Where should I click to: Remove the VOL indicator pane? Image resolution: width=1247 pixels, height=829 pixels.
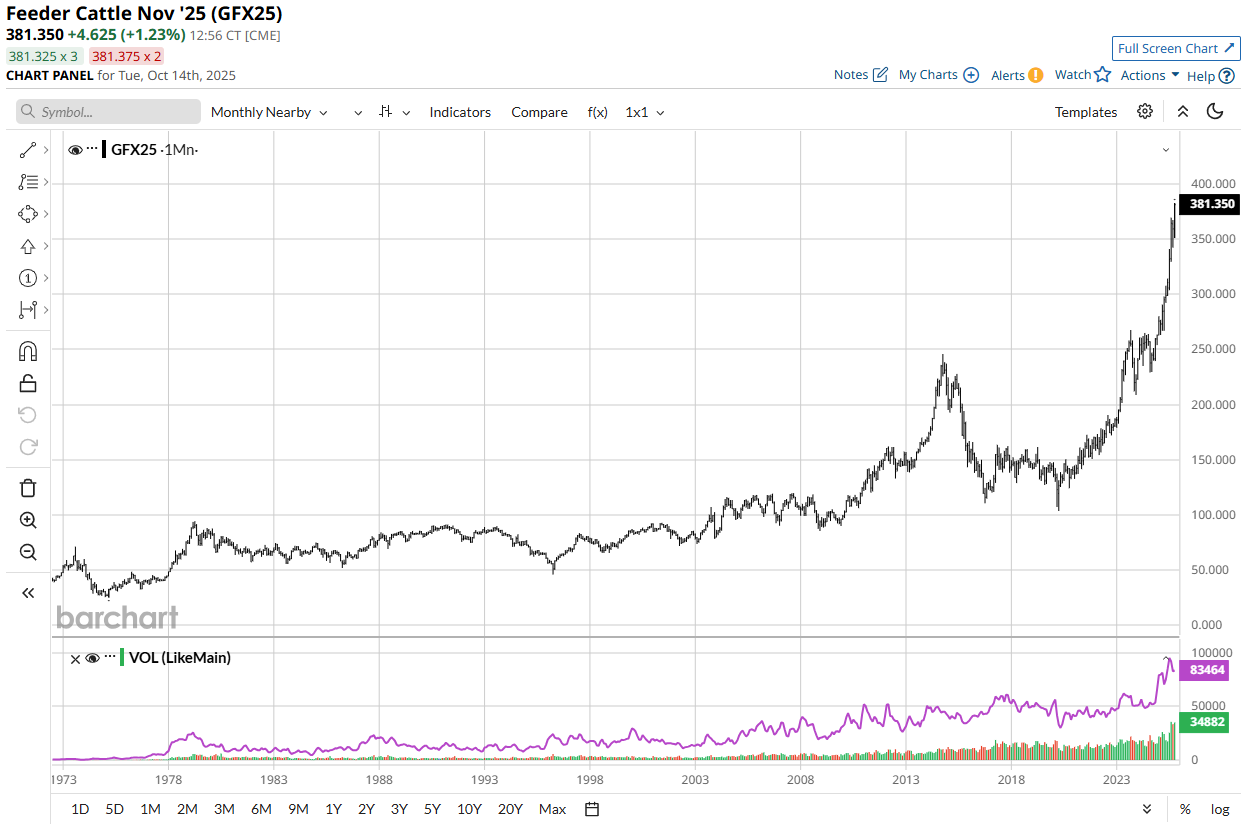[x=75, y=658]
